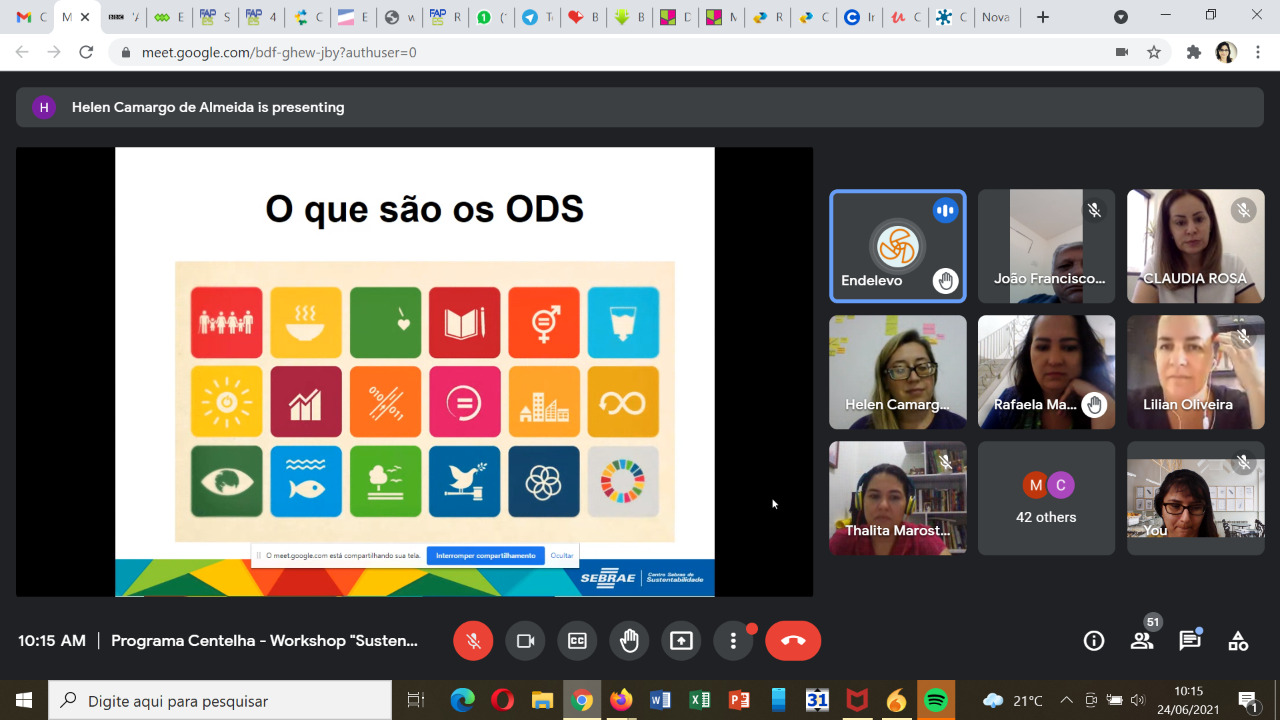Open the '42 others' participants tile
1280x720 pixels.
coord(1046,498)
